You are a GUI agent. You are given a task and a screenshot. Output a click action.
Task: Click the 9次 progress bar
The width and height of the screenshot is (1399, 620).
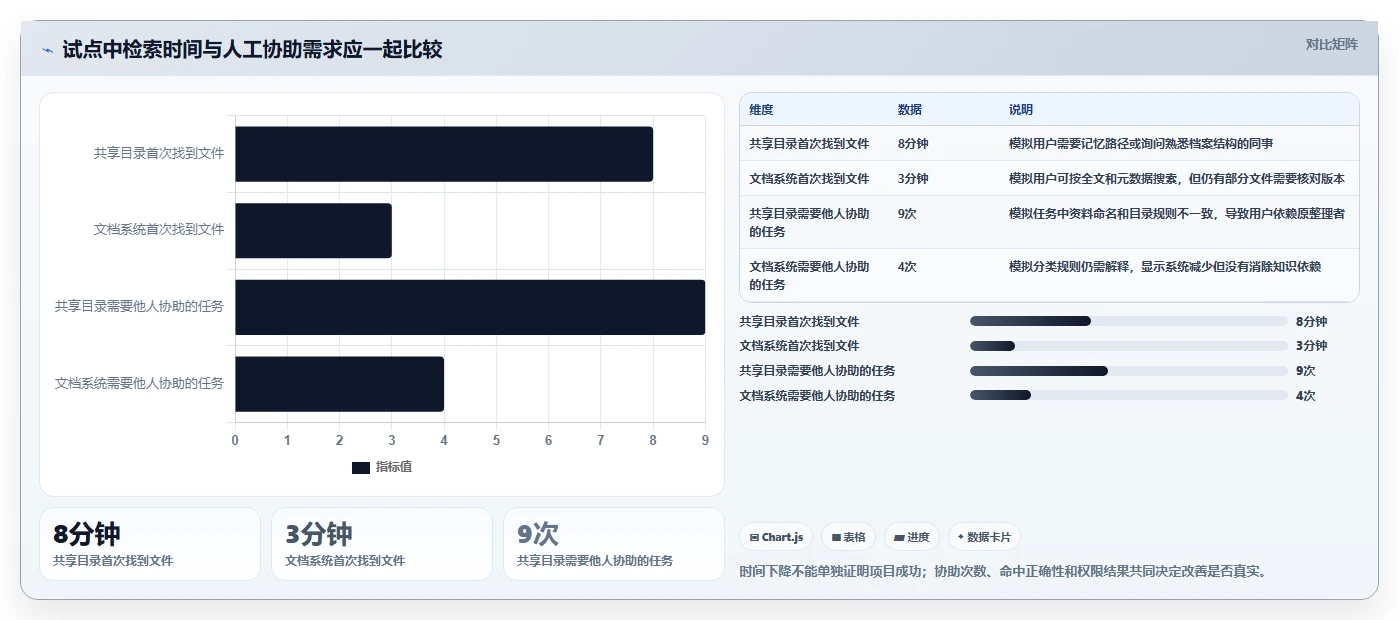(1129, 371)
